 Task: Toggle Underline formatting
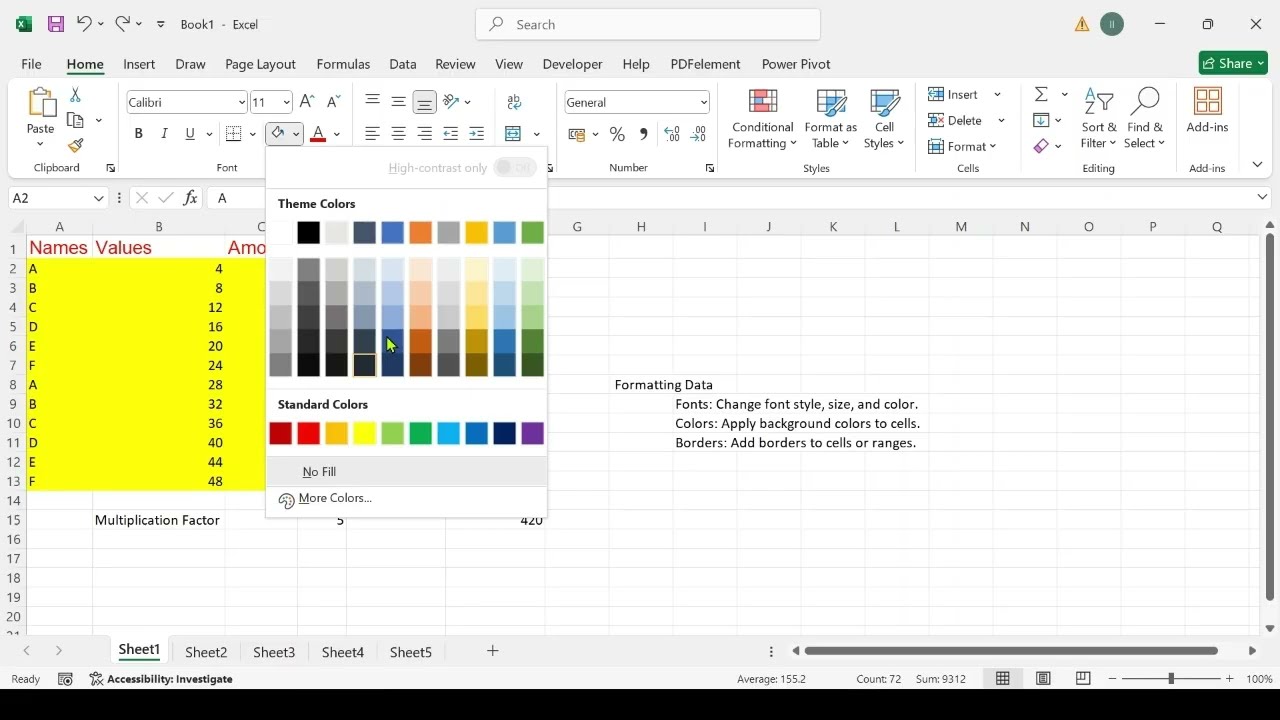[x=190, y=134]
